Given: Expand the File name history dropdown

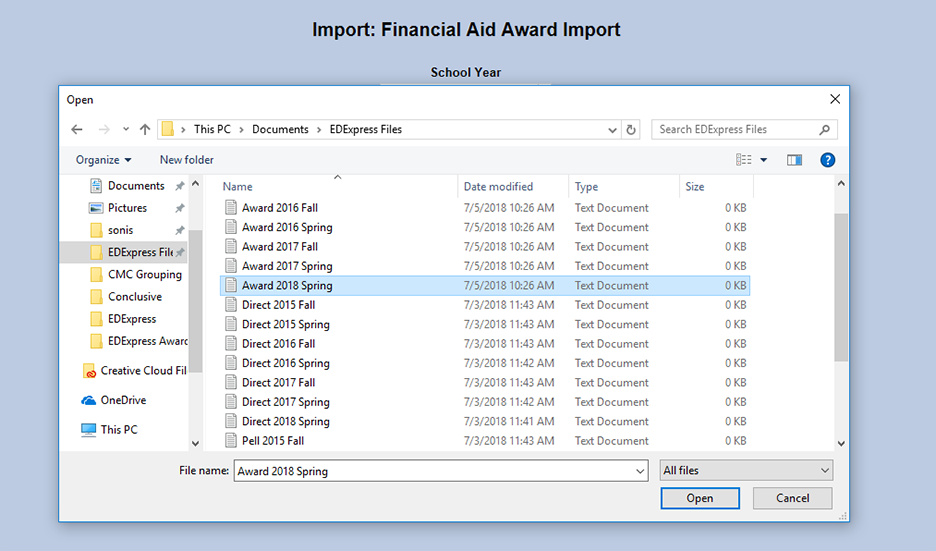Looking at the screenshot, I should (640, 471).
